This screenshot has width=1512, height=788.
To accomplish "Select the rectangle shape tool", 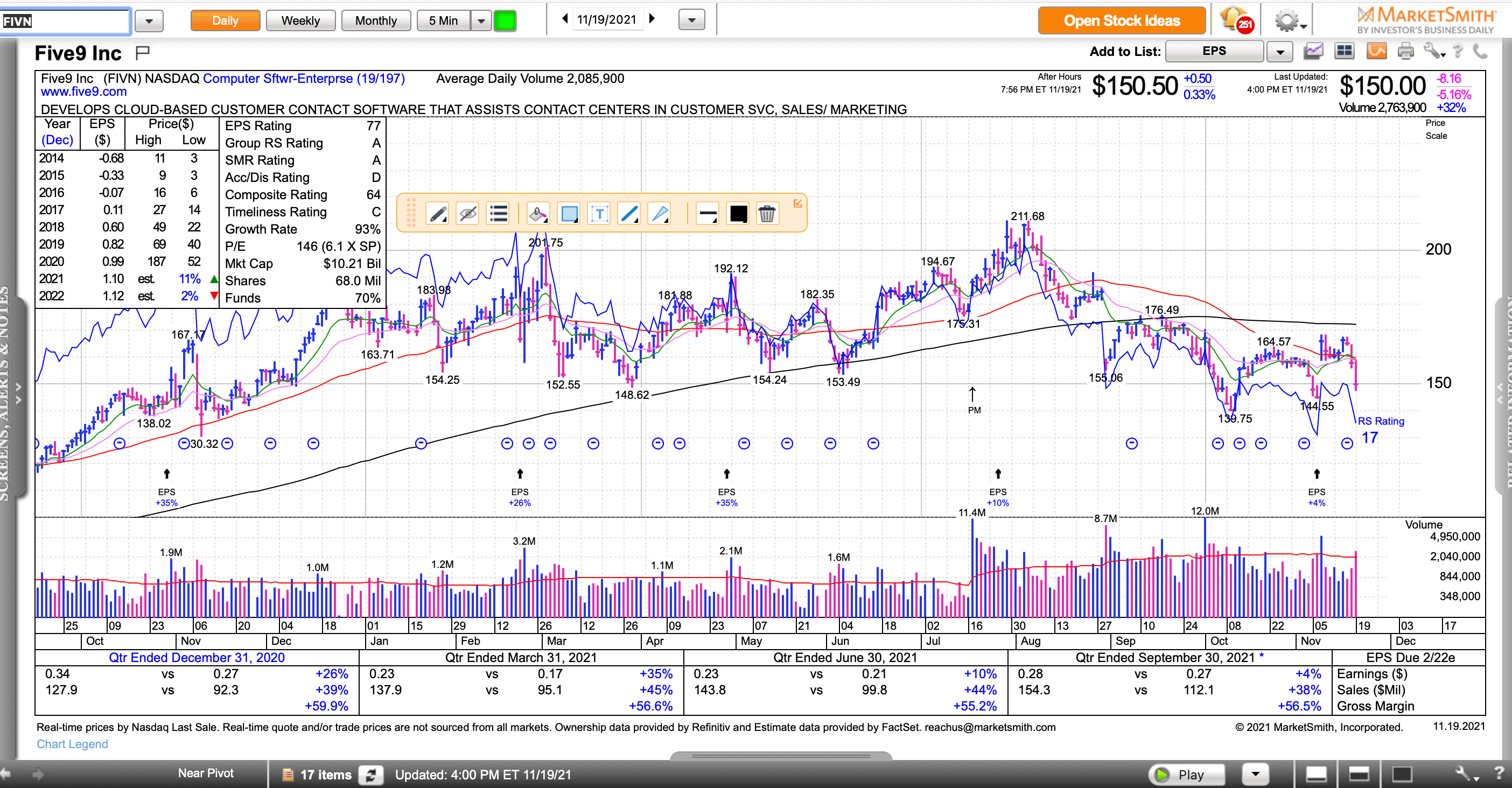I will [569, 214].
